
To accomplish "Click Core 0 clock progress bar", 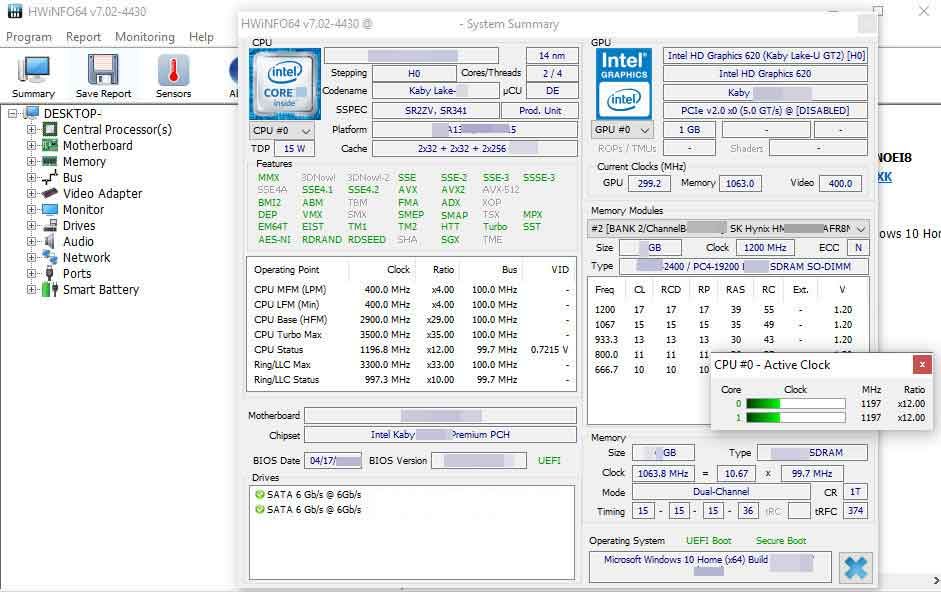I will tap(795, 403).
